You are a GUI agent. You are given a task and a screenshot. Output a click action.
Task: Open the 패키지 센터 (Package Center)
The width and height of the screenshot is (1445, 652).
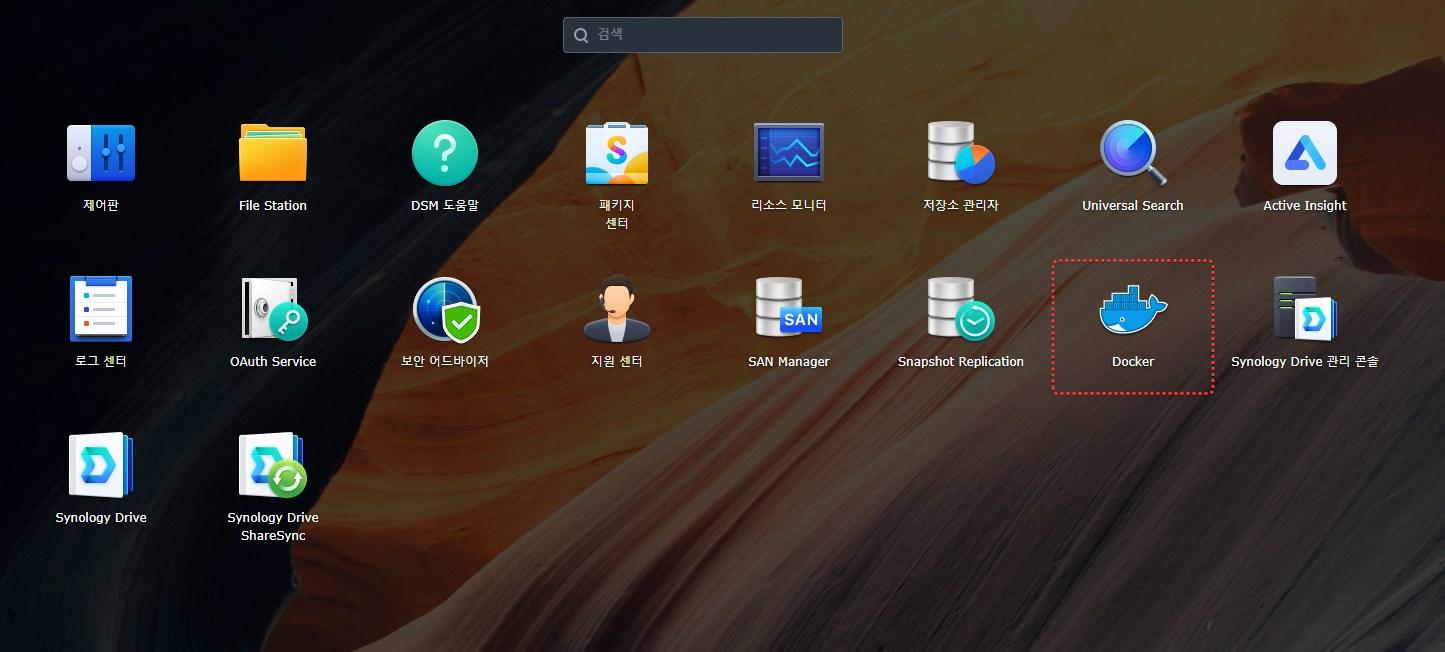[x=616, y=152]
